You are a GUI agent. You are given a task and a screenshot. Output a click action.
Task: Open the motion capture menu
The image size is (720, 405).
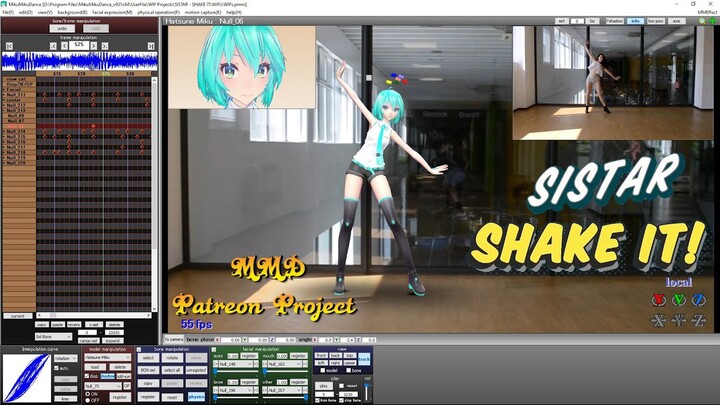202,12
